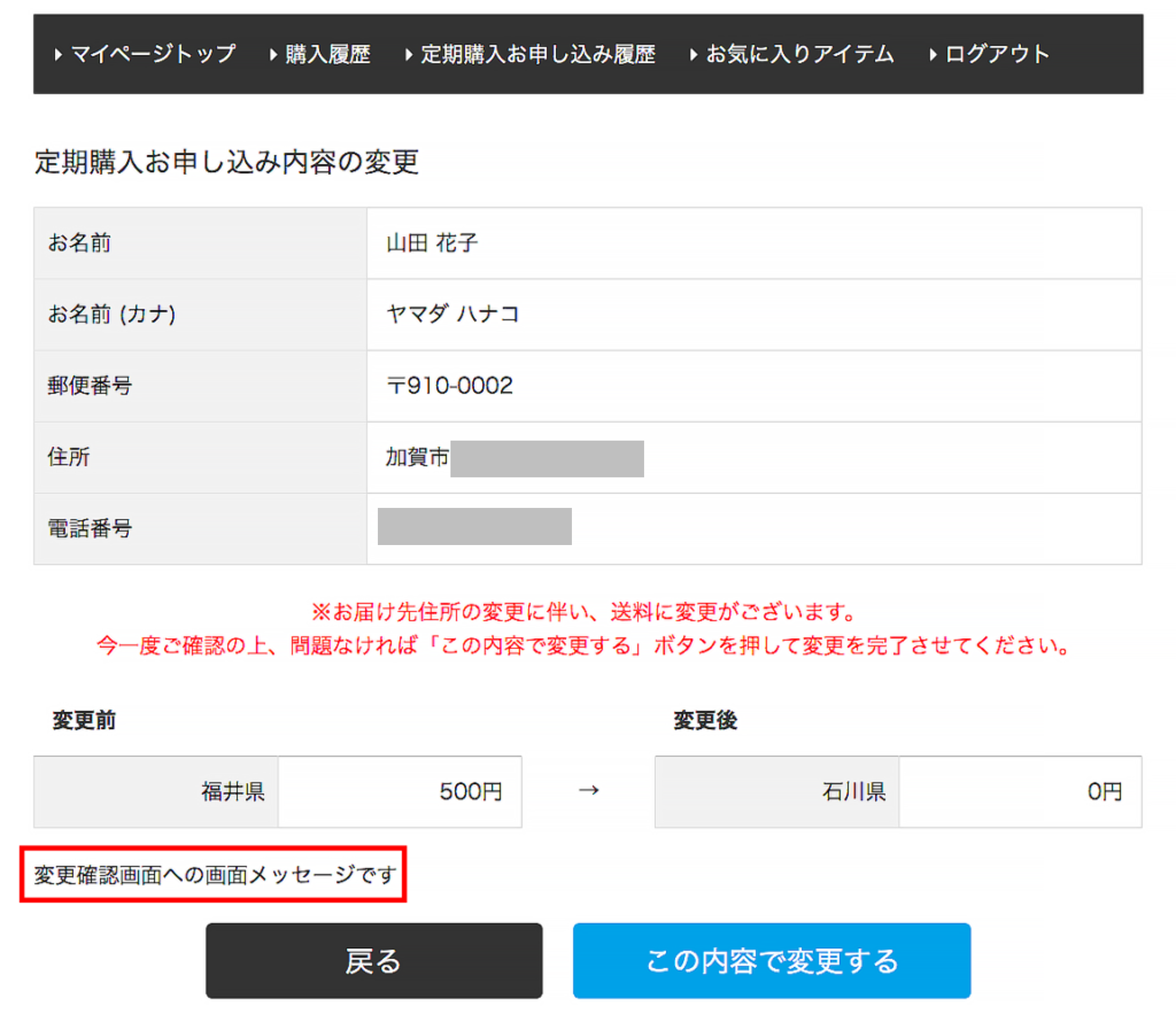Click the 福井県 prefecture cell
1176x1022 pixels.
pyautogui.click(x=233, y=792)
